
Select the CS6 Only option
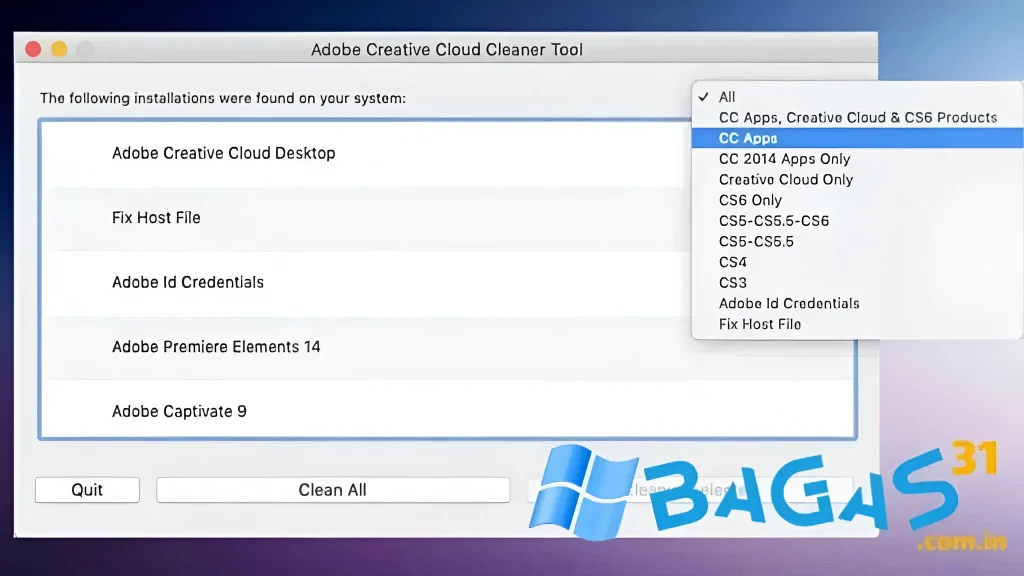857,200
